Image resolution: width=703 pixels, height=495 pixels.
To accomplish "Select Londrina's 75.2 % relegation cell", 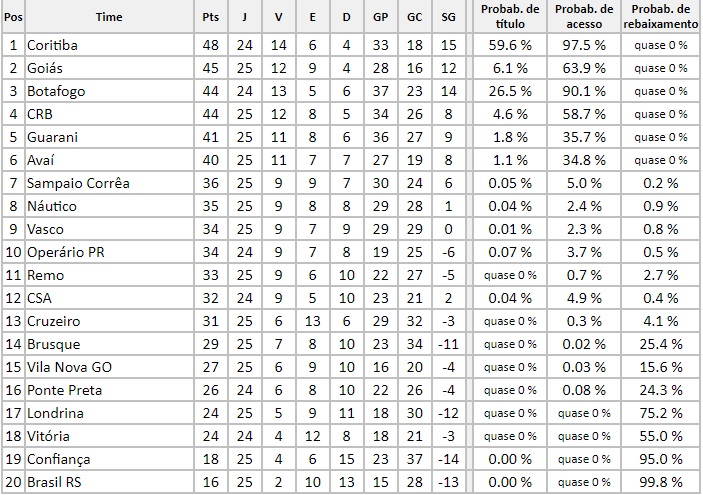I will click(662, 413).
